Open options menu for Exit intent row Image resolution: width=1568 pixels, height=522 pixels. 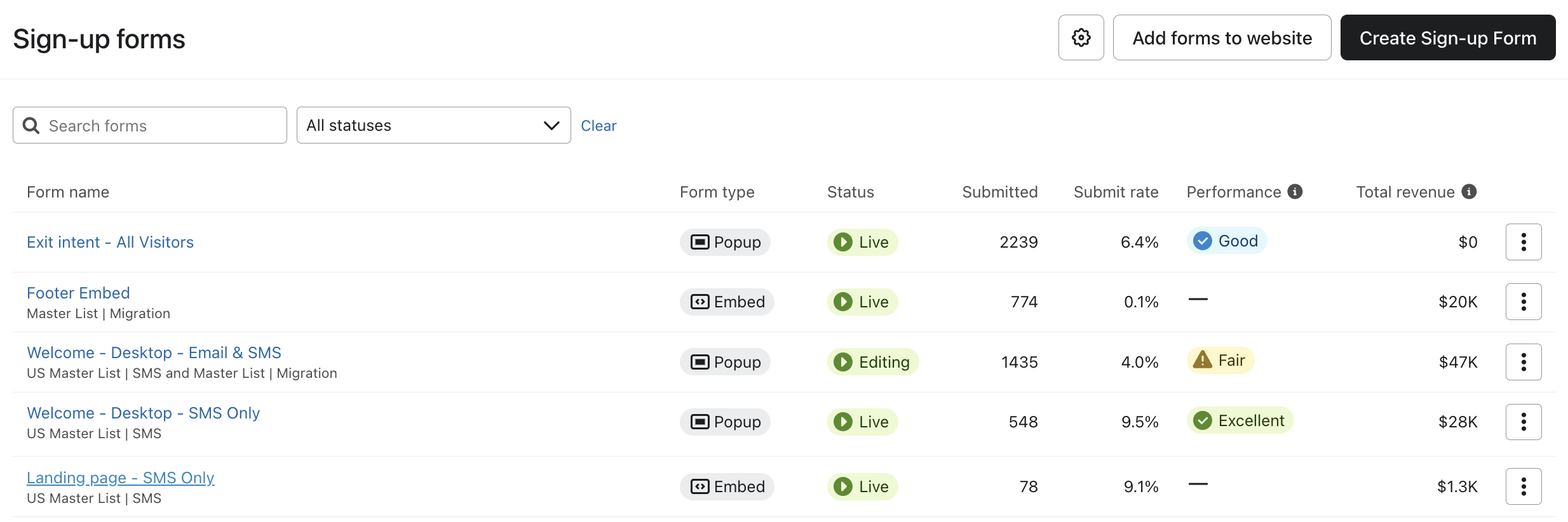point(1523,242)
